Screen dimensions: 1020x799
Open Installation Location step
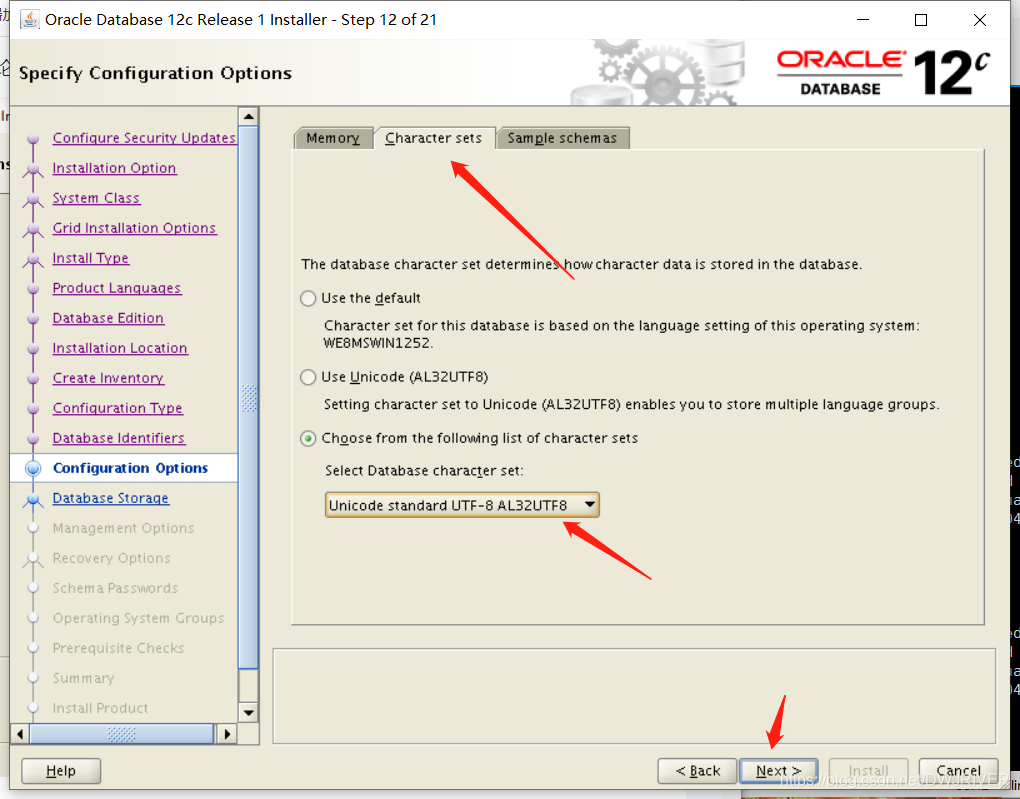[x=120, y=348]
